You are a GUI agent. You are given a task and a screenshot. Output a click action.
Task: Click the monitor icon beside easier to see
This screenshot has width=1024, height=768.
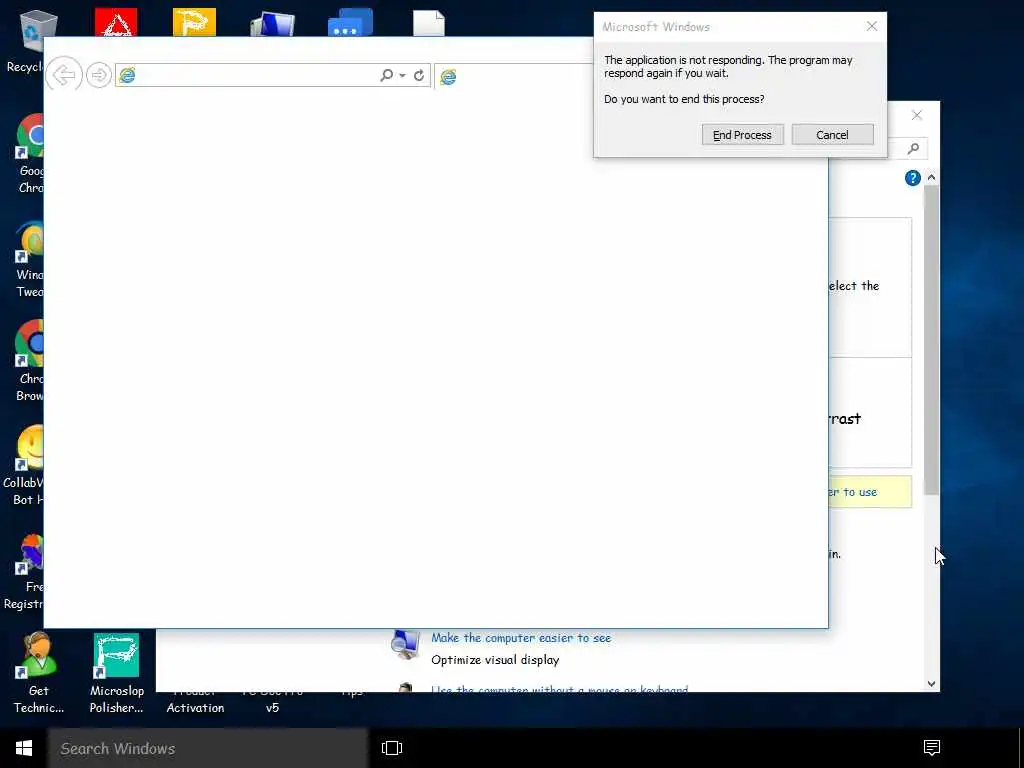[x=406, y=645]
